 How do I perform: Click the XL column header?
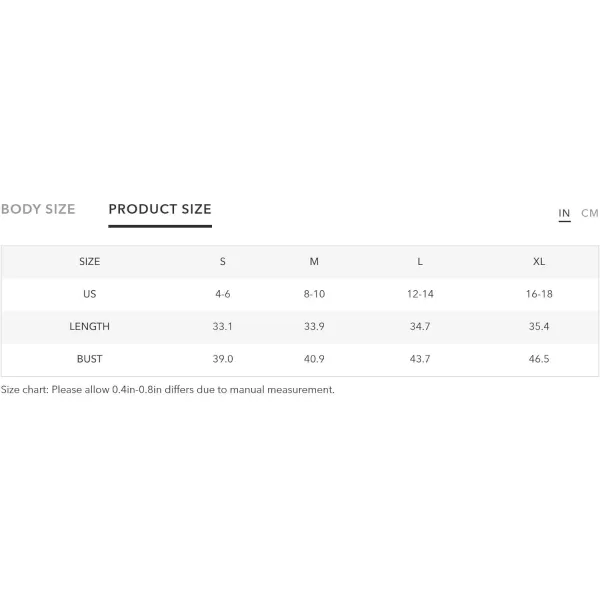pos(539,262)
